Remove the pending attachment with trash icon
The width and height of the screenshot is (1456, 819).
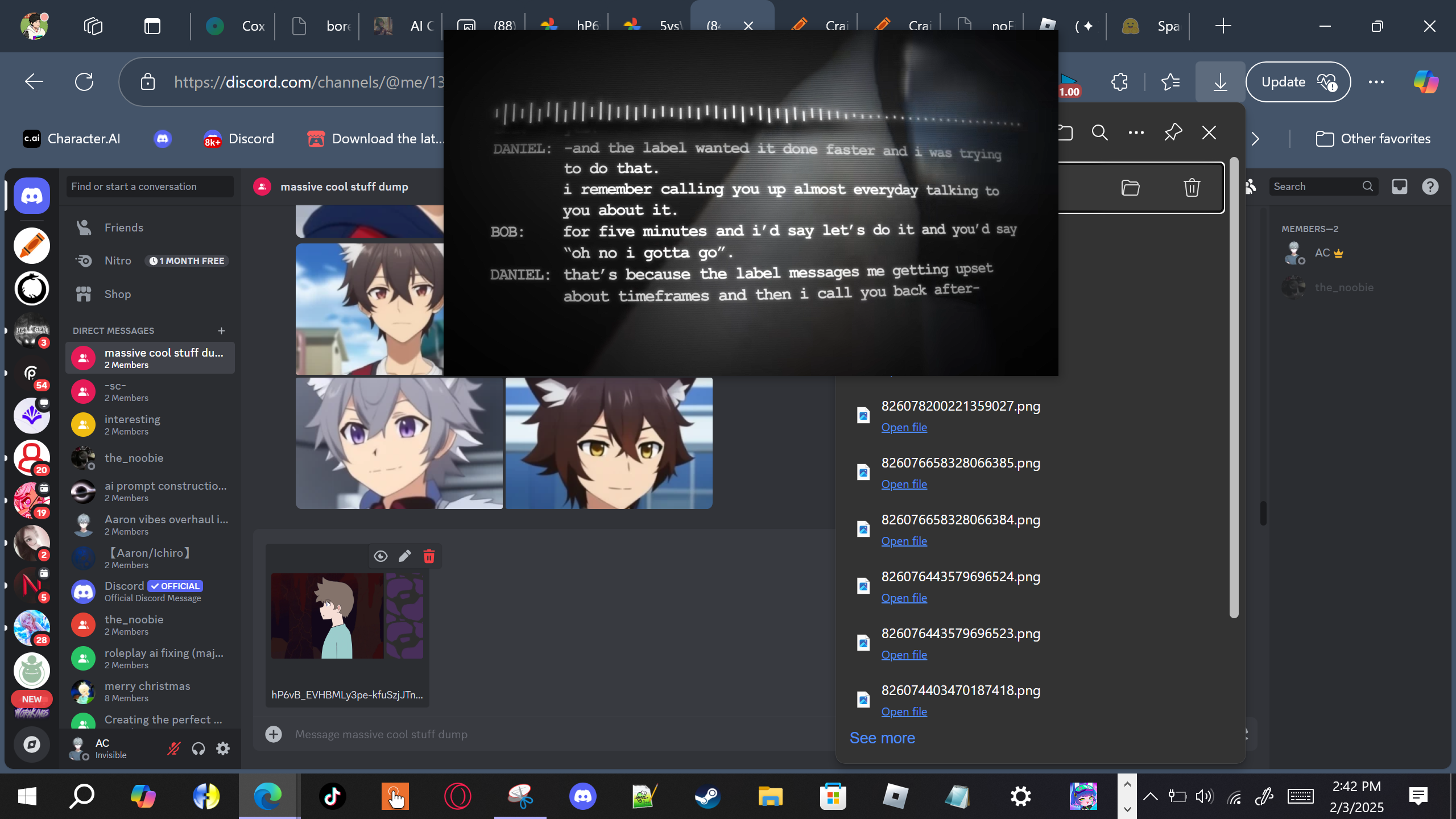[x=429, y=556]
